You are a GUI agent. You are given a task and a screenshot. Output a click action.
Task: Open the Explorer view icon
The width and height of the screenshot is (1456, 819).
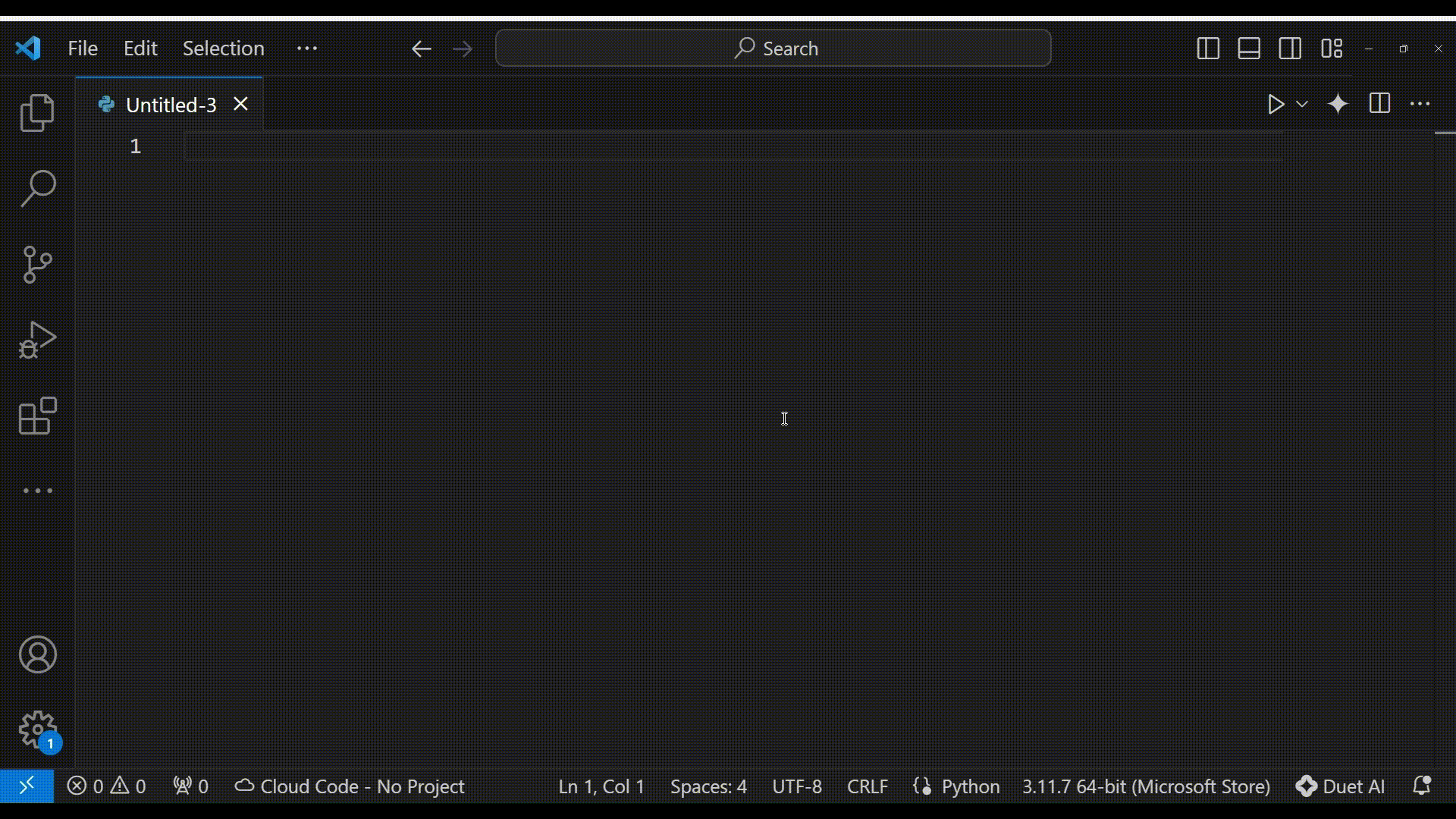pos(37,113)
